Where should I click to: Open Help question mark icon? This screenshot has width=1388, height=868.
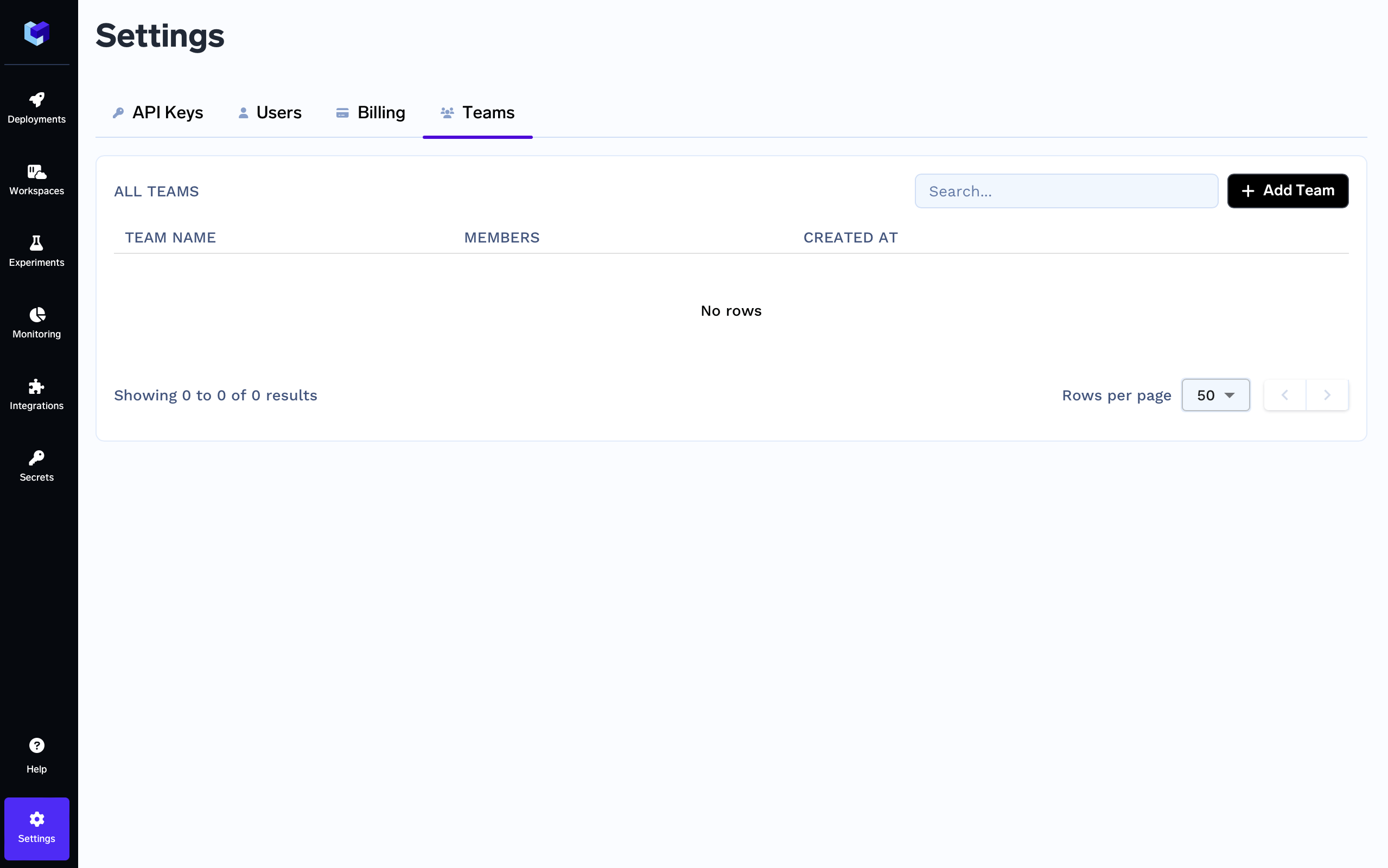[x=37, y=745]
